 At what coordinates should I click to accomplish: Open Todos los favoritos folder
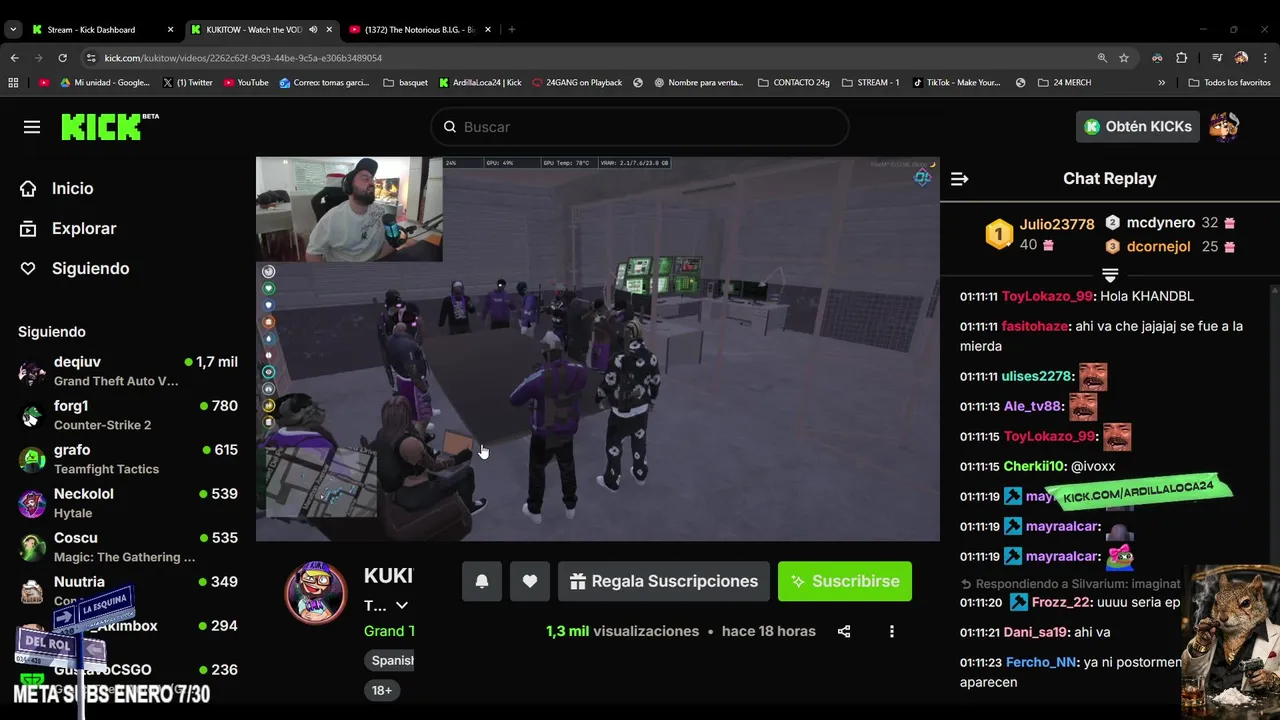(1230, 83)
